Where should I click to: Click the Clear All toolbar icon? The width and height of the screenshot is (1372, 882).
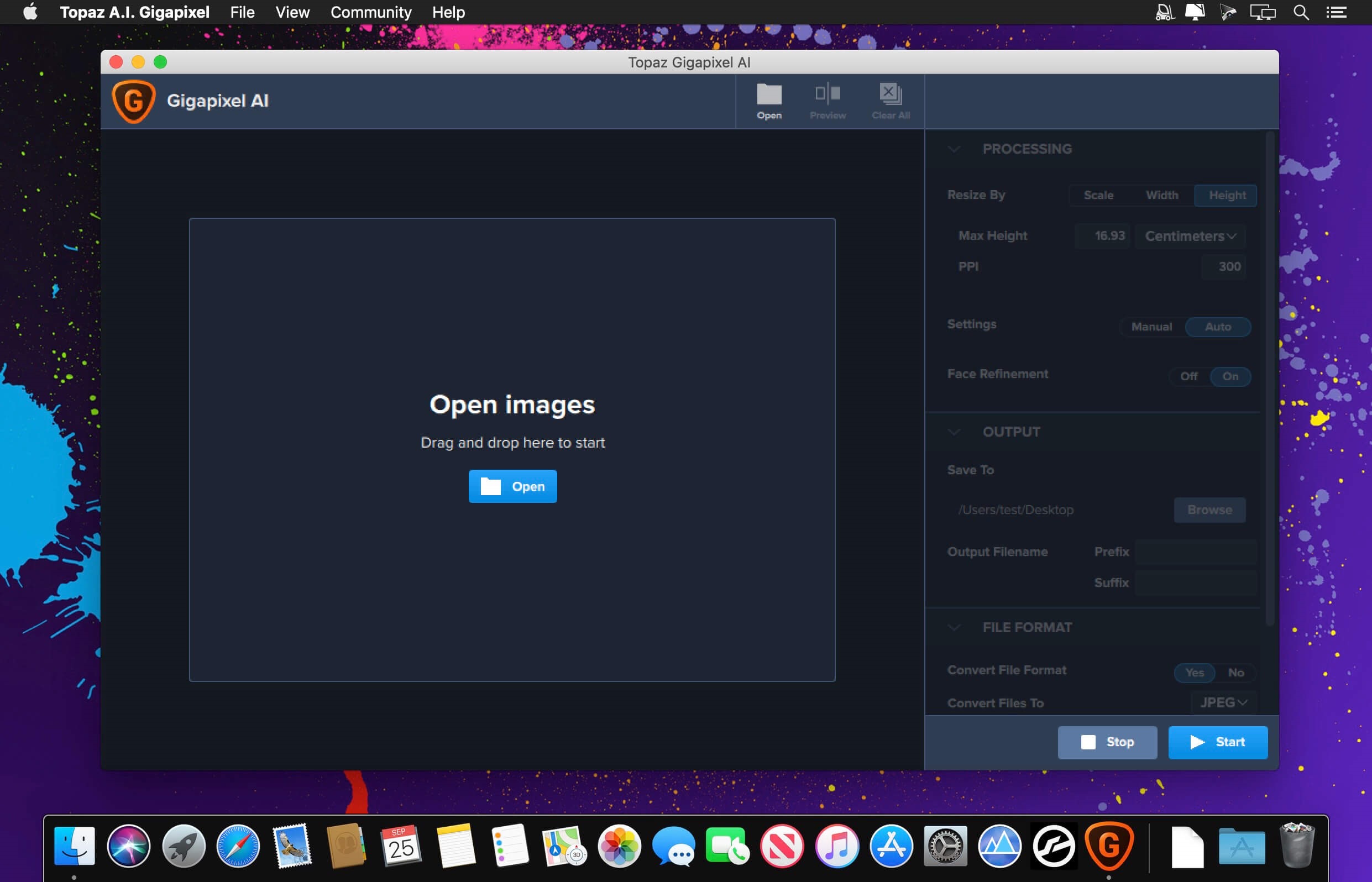(x=890, y=94)
